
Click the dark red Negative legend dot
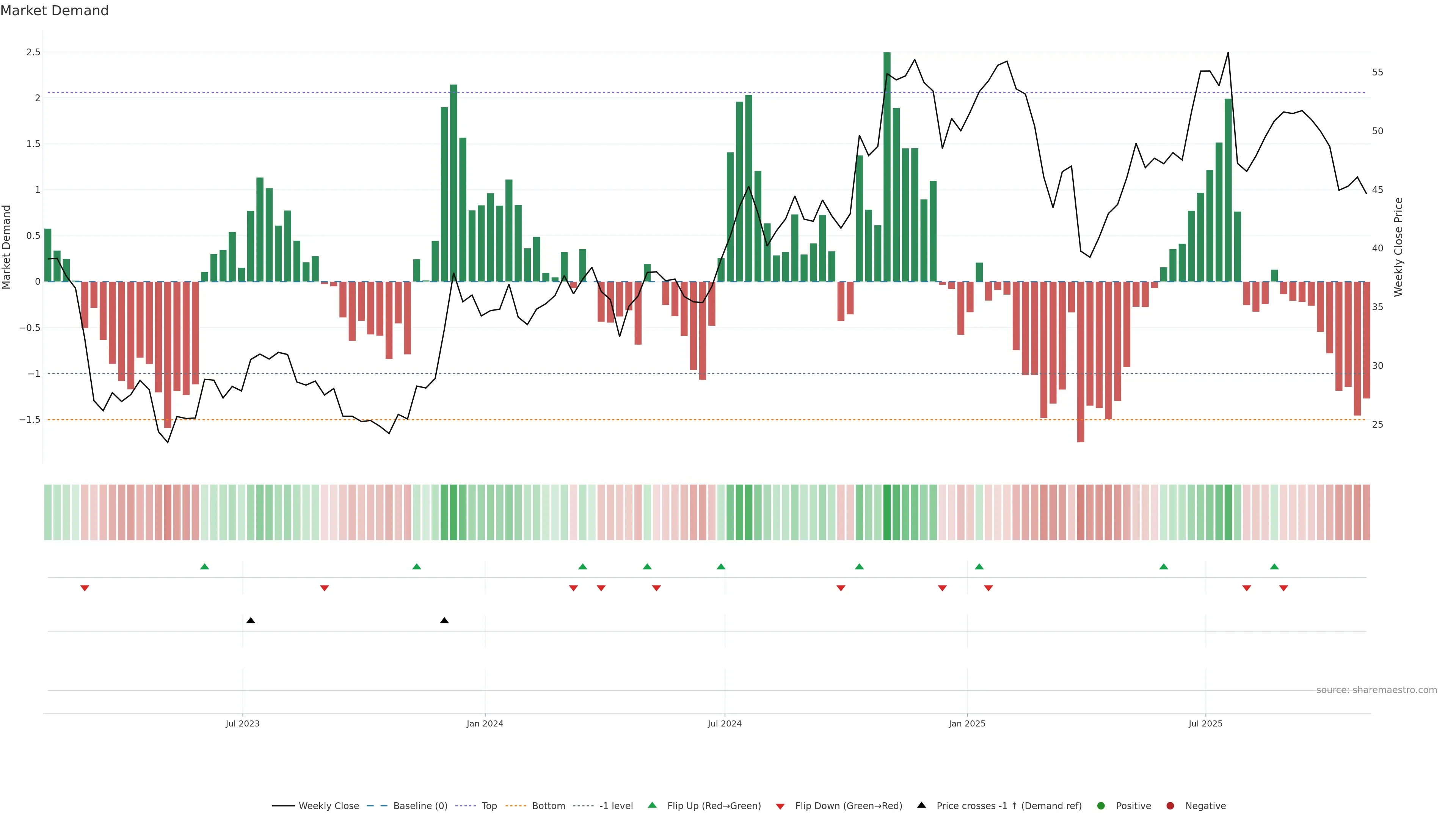[1170, 805]
